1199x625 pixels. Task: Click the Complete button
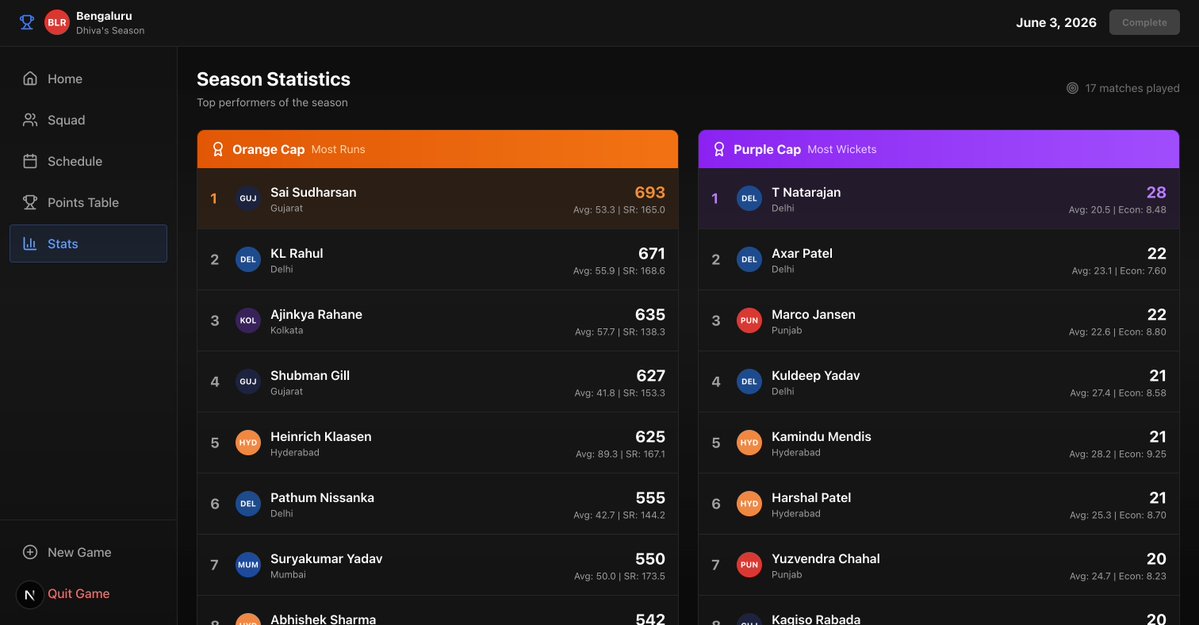pyautogui.click(x=1144, y=22)
